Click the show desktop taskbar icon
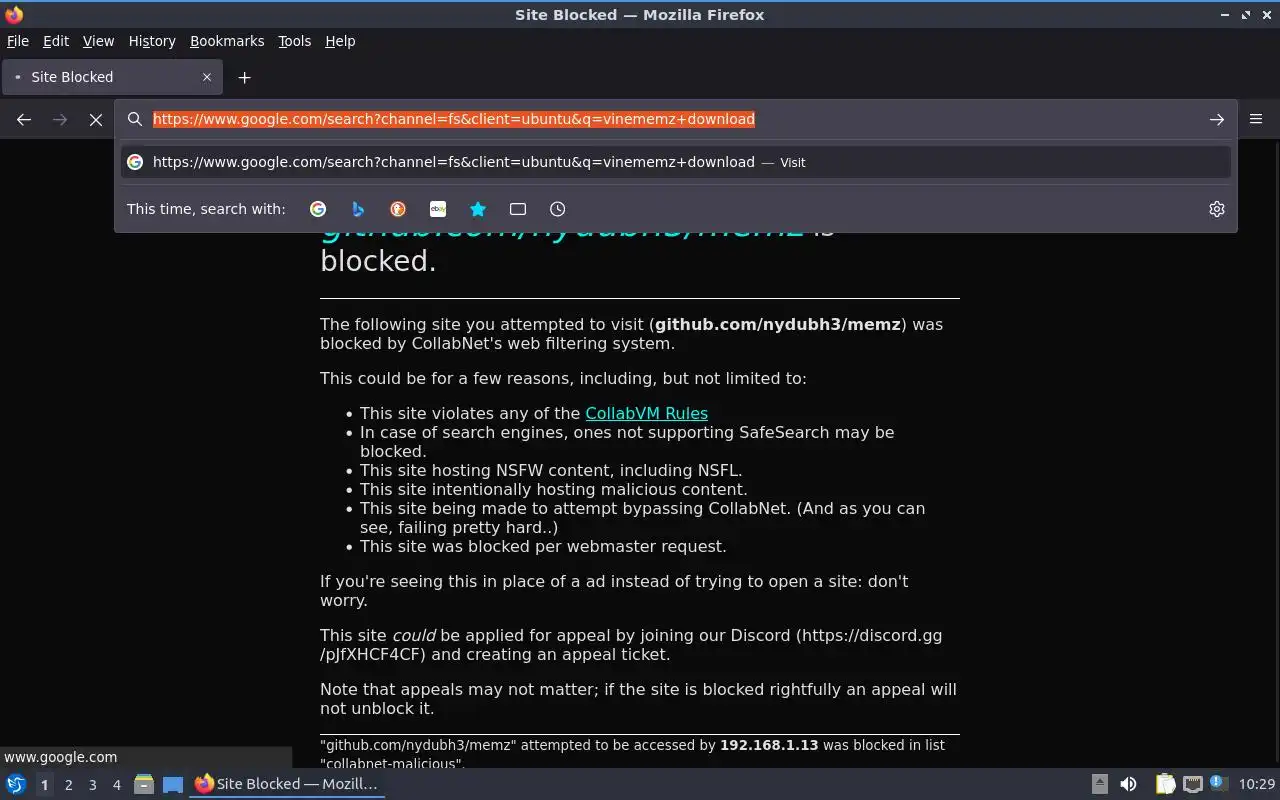The height and width of the screenshot is (800, 1280). [173, 784]
